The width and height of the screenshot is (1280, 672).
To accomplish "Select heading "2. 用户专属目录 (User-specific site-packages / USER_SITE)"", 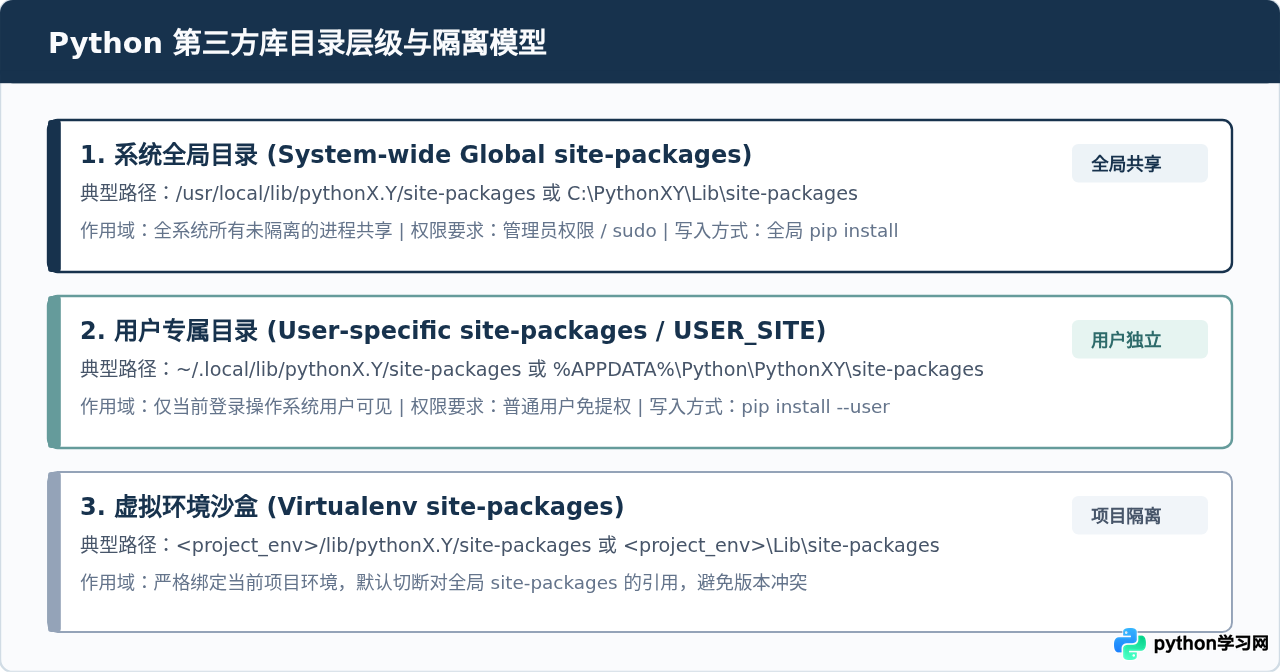I will 453,331.
